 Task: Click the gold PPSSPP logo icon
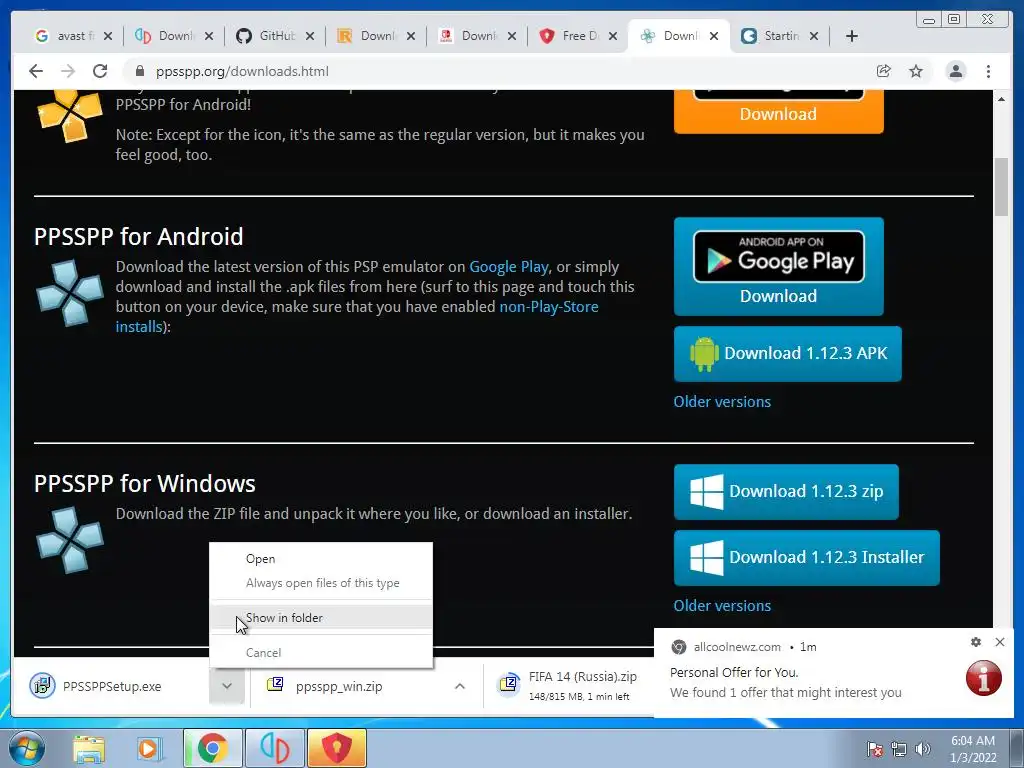(69, 116)
